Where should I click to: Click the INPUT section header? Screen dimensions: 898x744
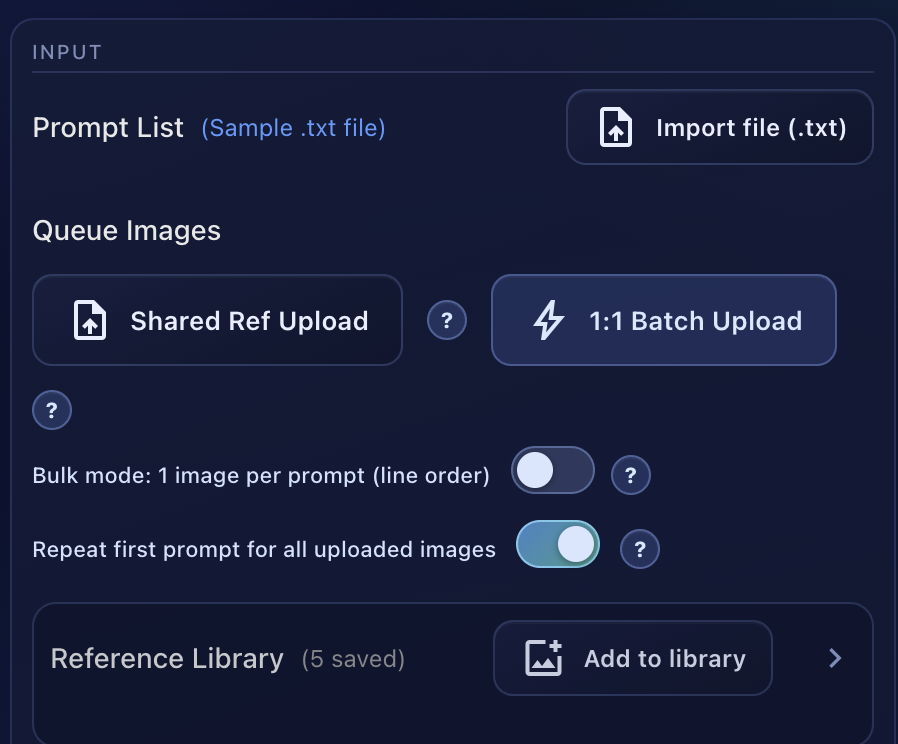coord(66,51)
